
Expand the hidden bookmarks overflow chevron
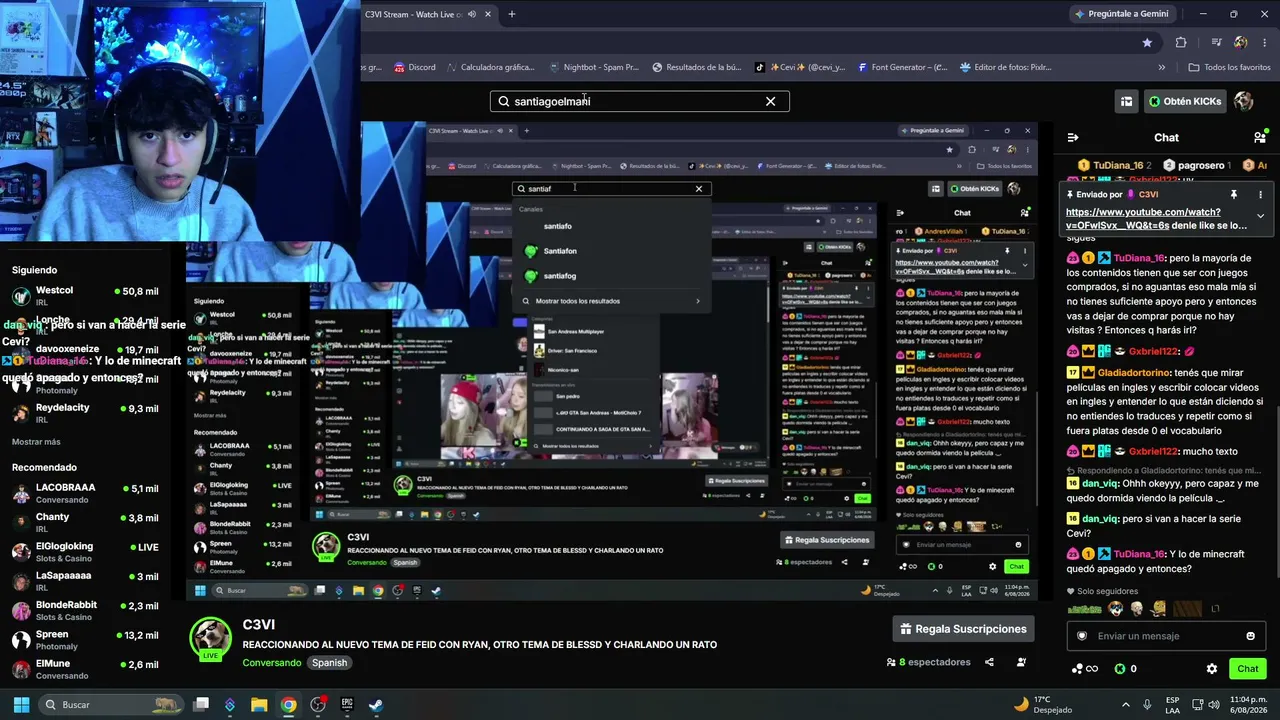pyautogui.click(x=1162, y=68)
